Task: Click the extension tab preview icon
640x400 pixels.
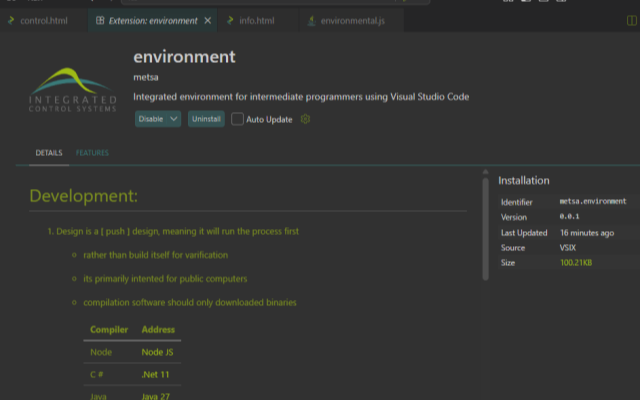Action: [100, 20]
